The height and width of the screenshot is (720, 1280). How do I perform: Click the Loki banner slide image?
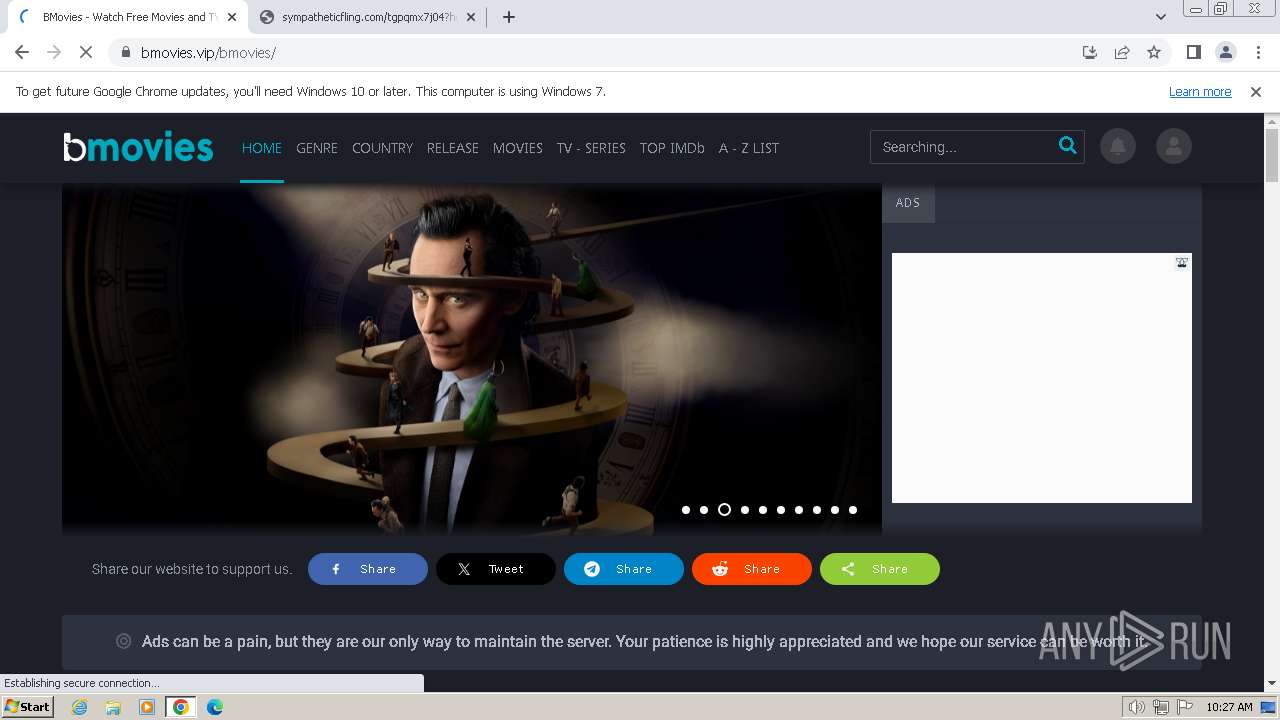[472, 358]
